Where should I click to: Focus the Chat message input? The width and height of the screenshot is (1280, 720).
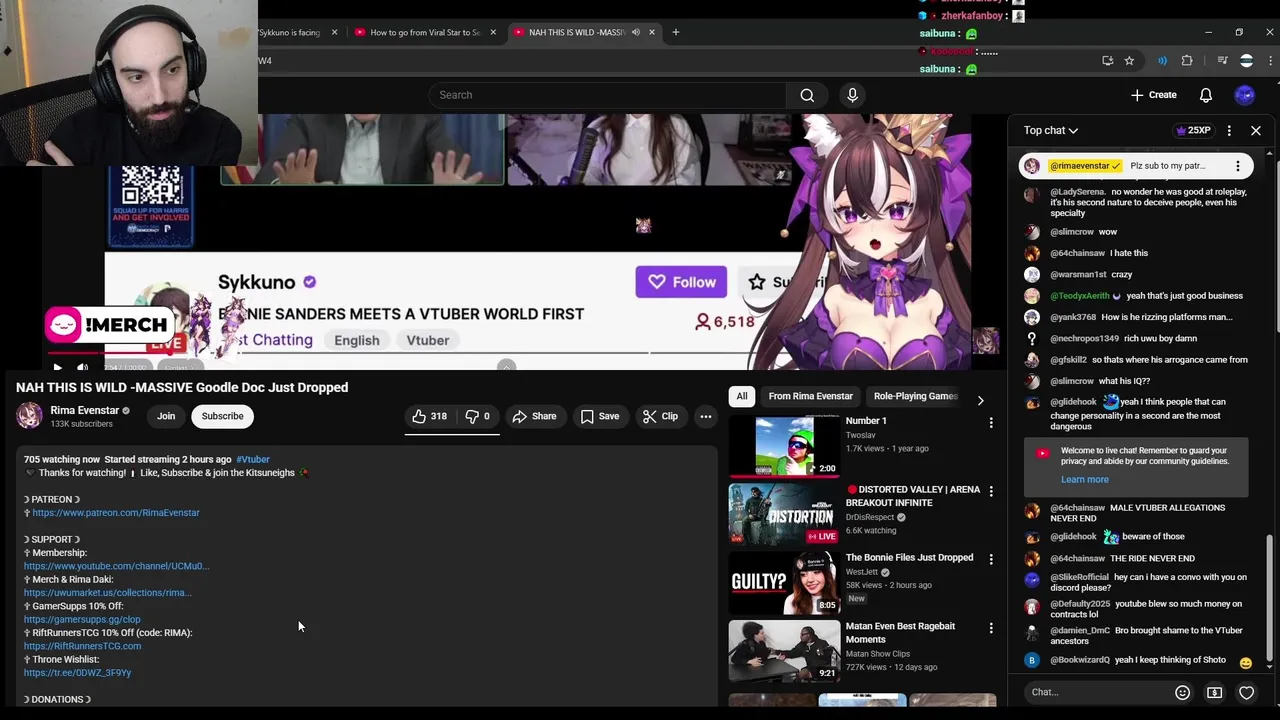click(x=1099, y=692)
